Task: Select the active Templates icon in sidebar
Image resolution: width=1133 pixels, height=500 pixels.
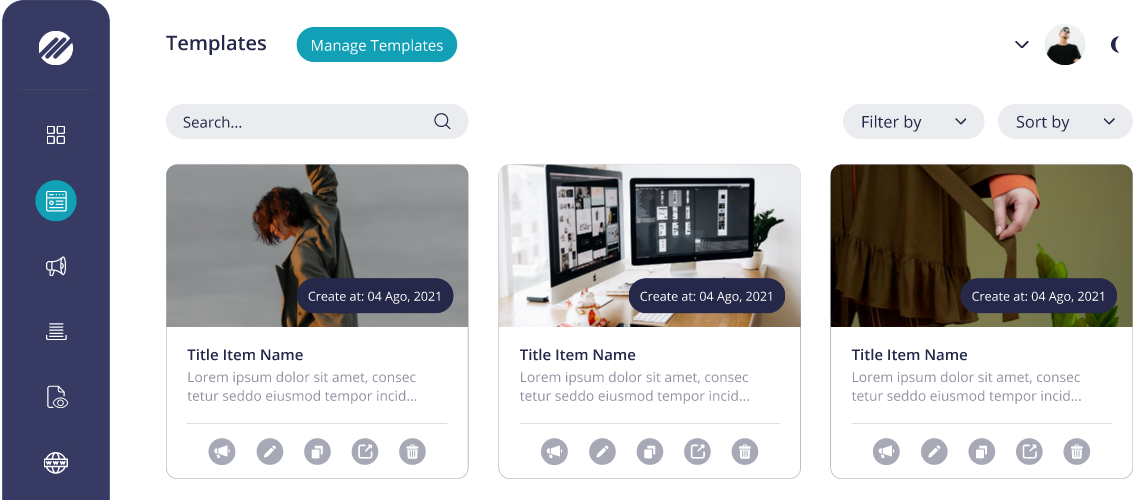Action: point(56,201)
